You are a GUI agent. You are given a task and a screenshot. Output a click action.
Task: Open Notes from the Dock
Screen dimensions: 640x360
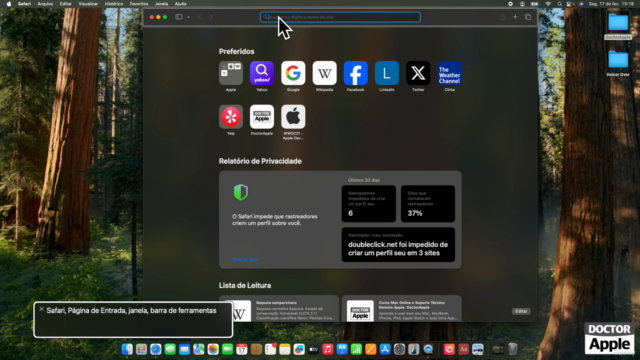284,349
